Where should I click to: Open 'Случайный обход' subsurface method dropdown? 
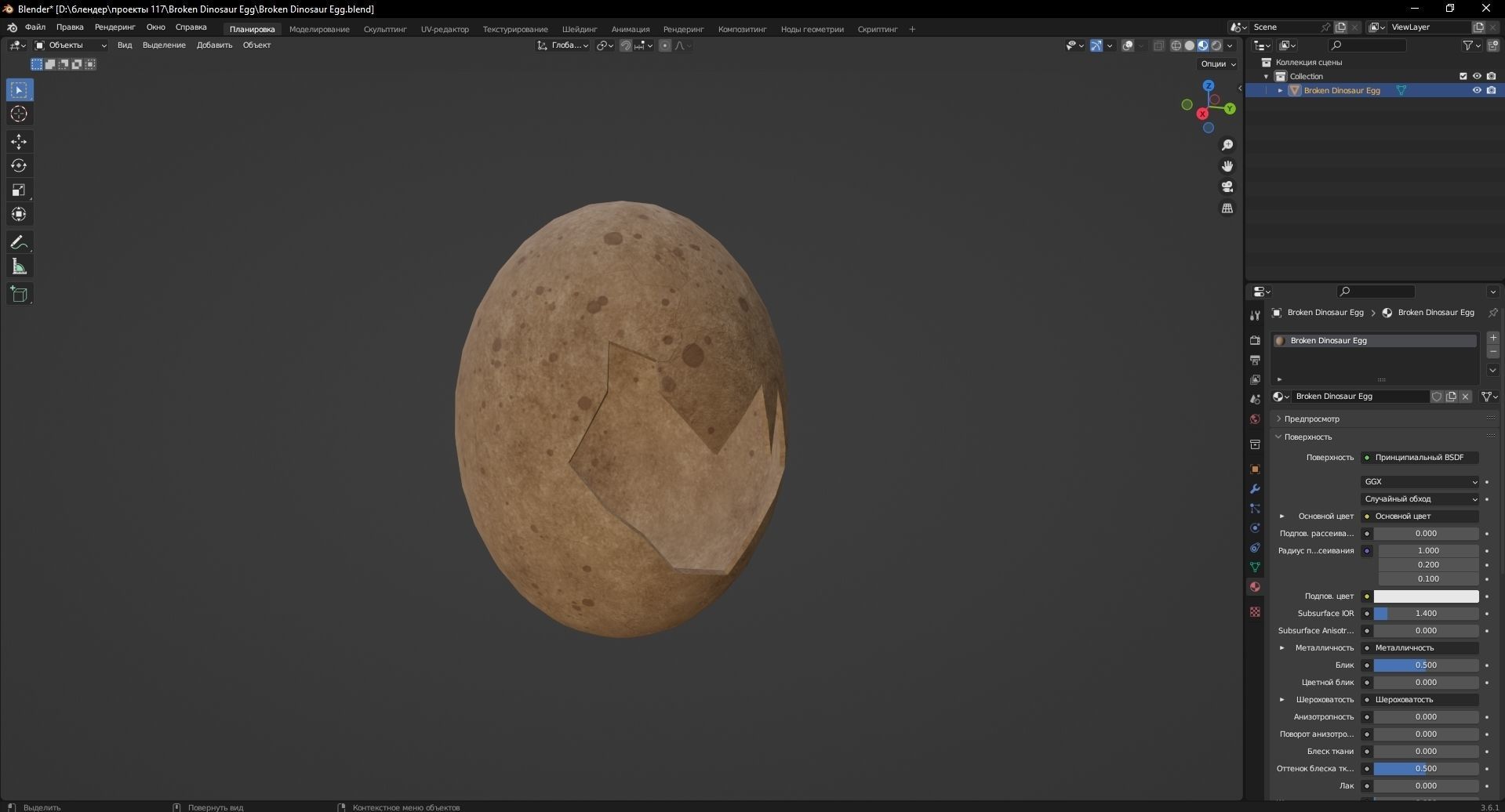click(x=1420, y=499)
